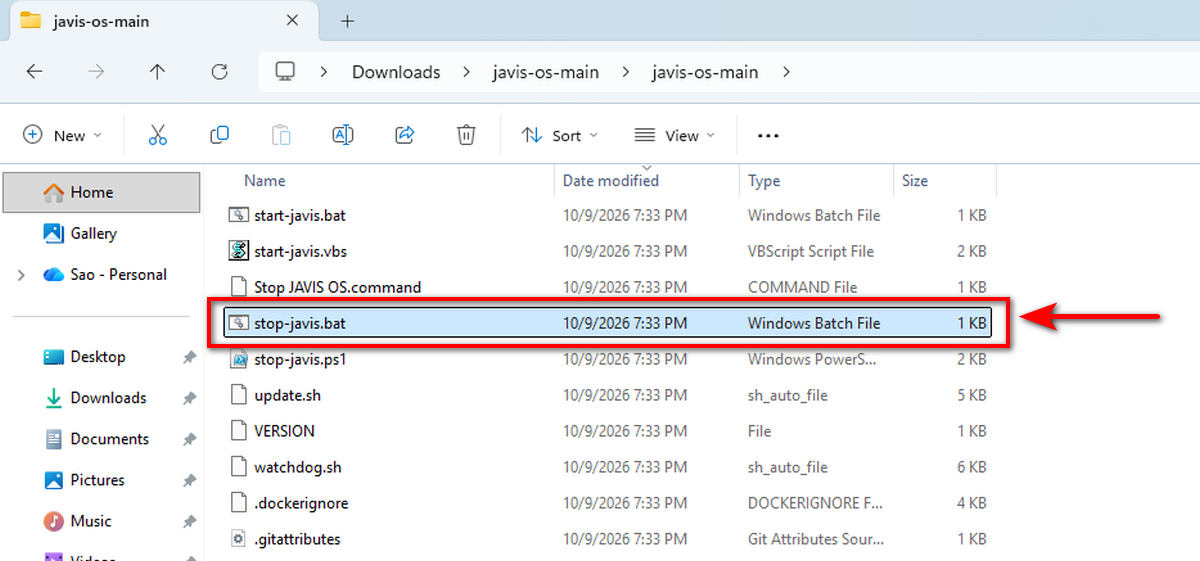Expand chevron at end of address path
This screenshot has height=561, width=1200.
[x=785, y=72]
